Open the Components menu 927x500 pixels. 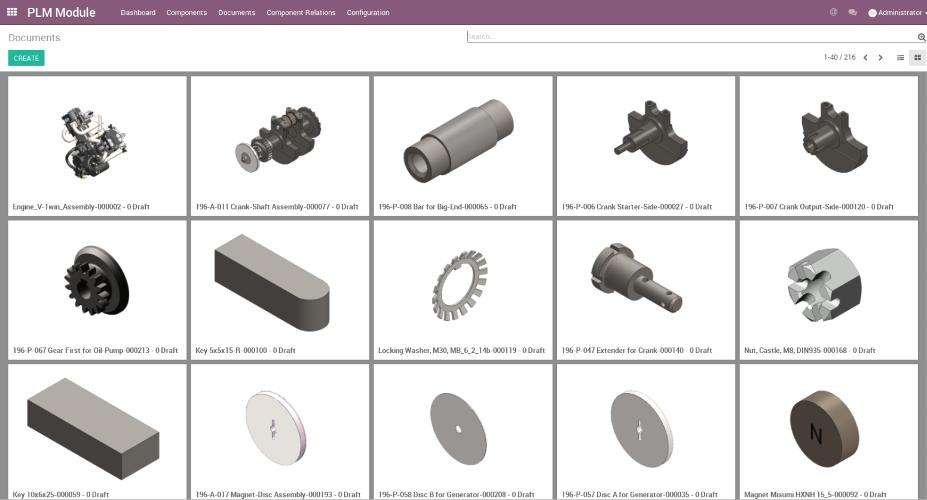[x=187, y=12]
